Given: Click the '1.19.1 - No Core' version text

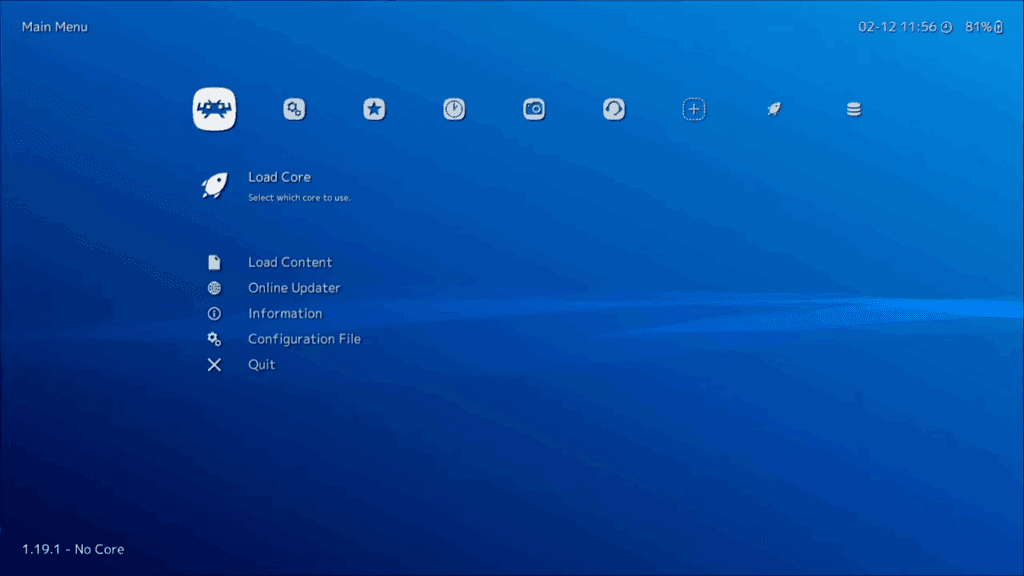Looking at the screenshot, I should click(x=73, y=549).
